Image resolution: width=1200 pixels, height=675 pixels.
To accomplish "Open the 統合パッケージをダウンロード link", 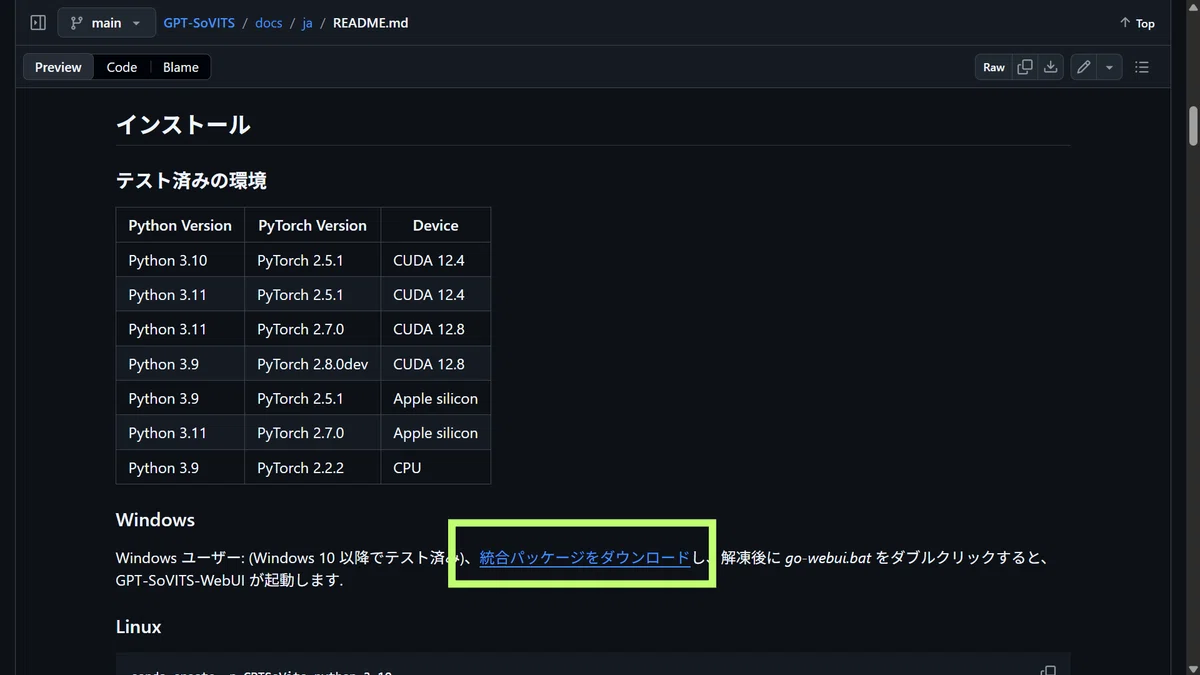I will [585, 558].
